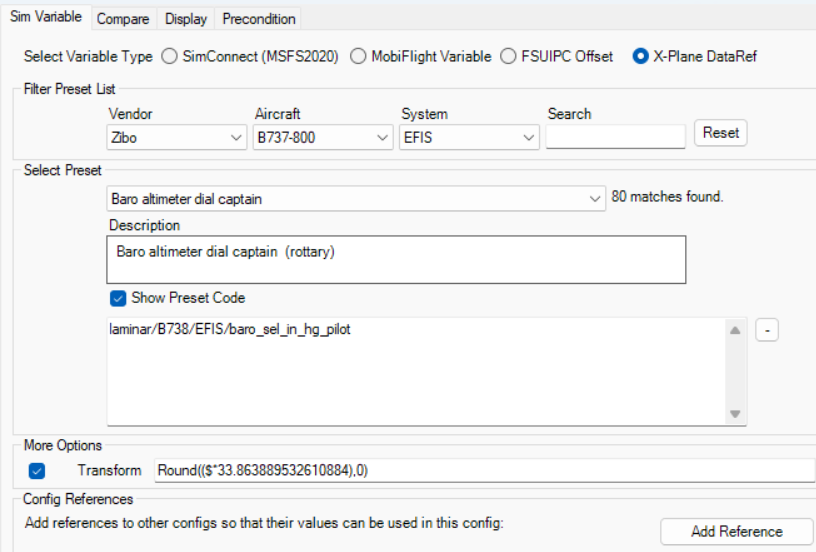Image resolution: width=816 pixels, height=552 pixels.
Task: Choose SimConnect (MSFS2020) variable type
Action: pos(170,57)
